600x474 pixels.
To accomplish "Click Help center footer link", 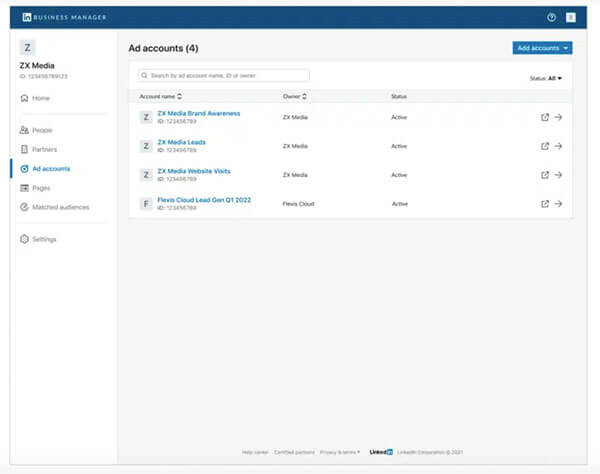I will (x=255, y=452).
